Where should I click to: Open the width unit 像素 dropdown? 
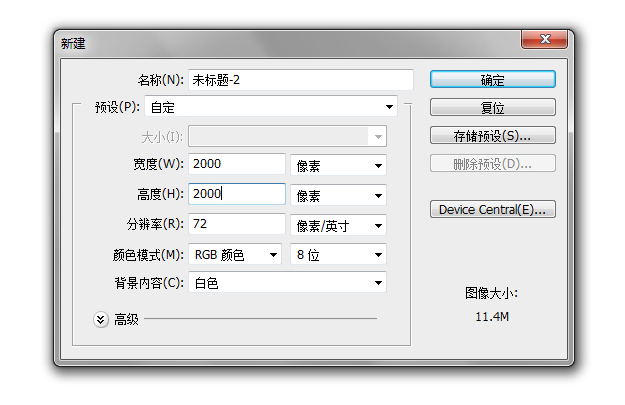coord(338,165)
